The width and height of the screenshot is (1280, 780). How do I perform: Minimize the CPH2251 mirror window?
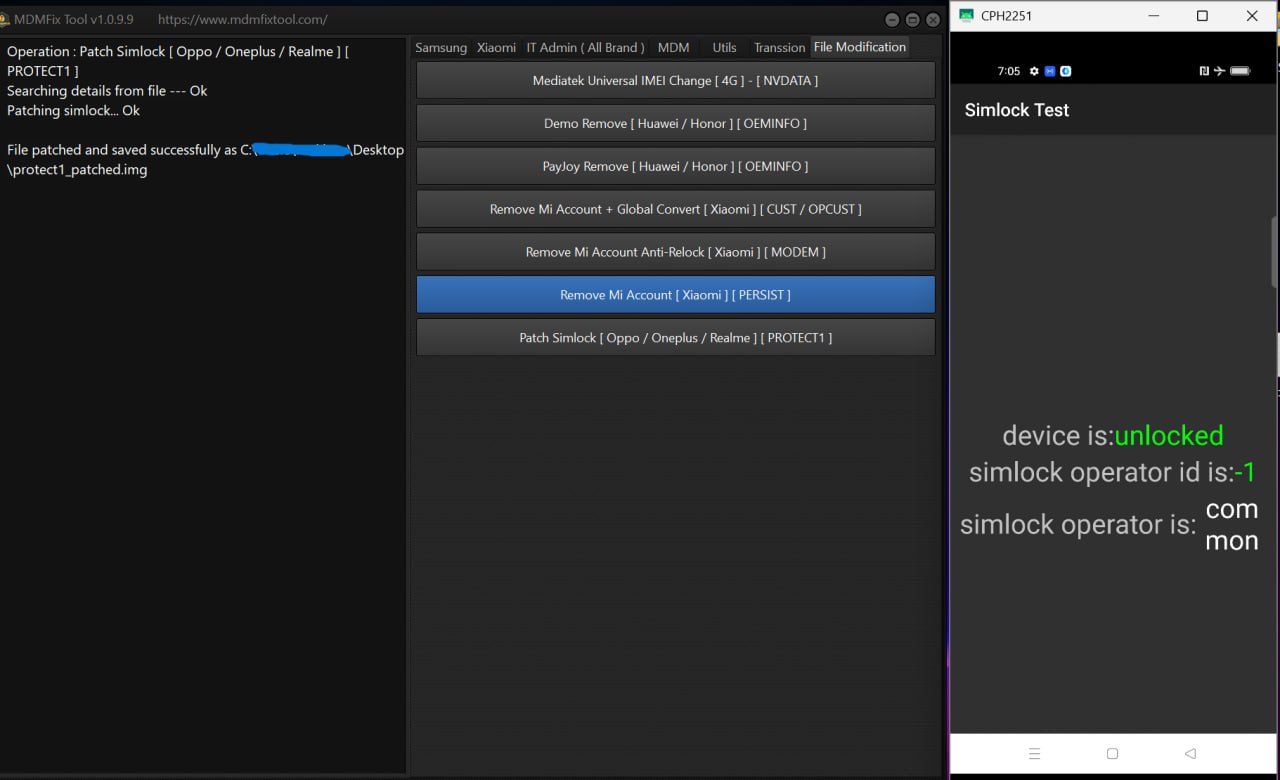[1155, 16]
